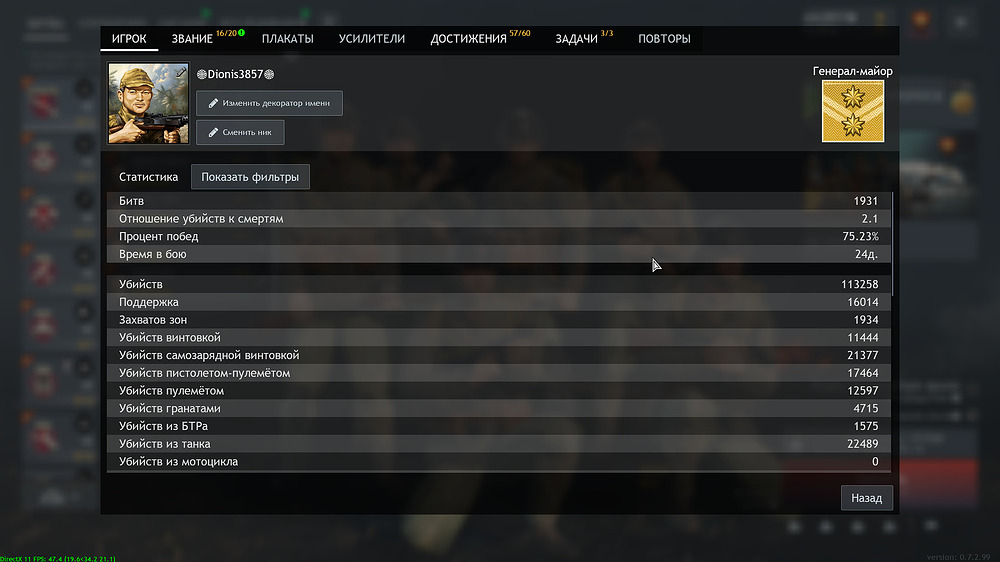Select the Процент побед stat row
This screenshot has width=1000, height=562.
(x=497, y=237)
